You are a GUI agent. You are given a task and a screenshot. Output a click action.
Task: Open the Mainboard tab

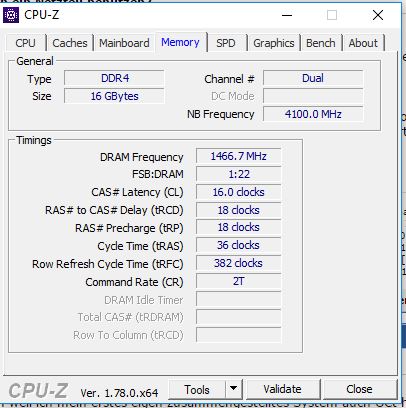(124, 43)
